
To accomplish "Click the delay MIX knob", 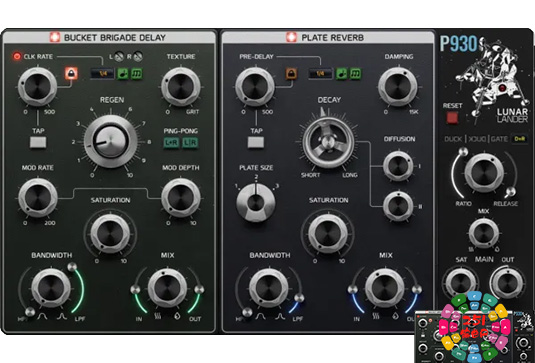I will [x=168, y=288].
